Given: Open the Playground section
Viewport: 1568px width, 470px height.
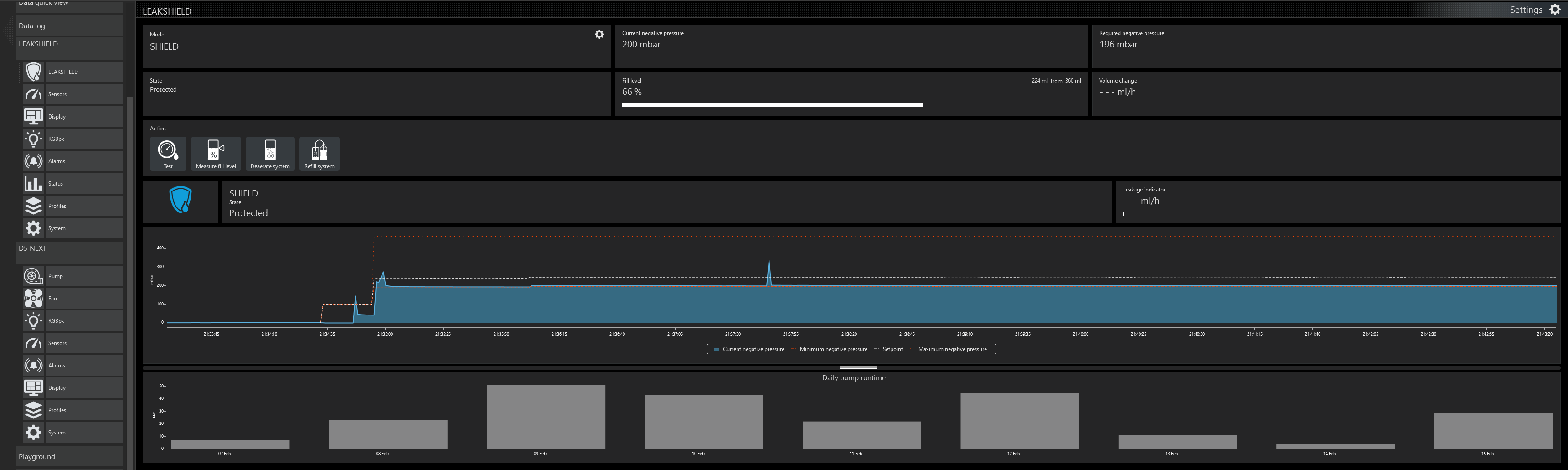Looking at the screenshot, I should (69, 457).
